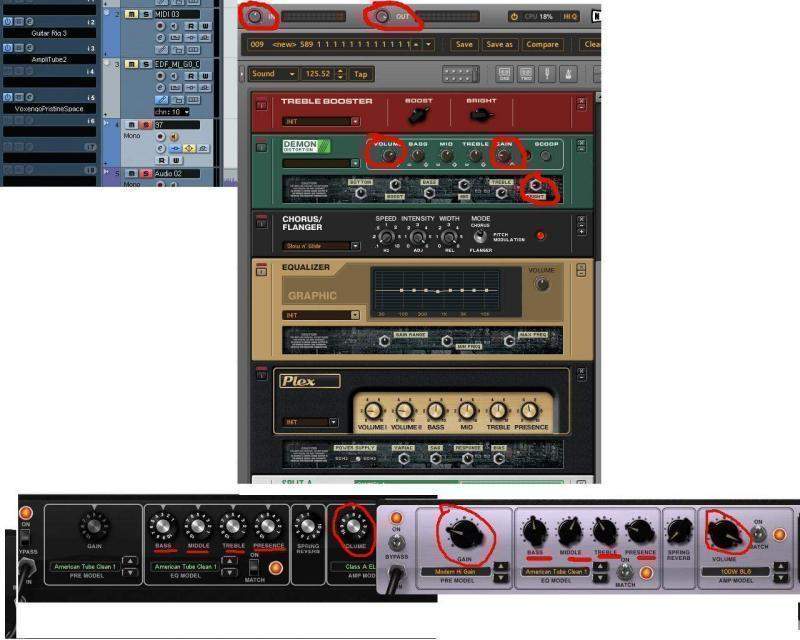This screenshot has height=640, width=800.
Task: Click the Guitar Rig output level knob
Action: pos(382,16)
